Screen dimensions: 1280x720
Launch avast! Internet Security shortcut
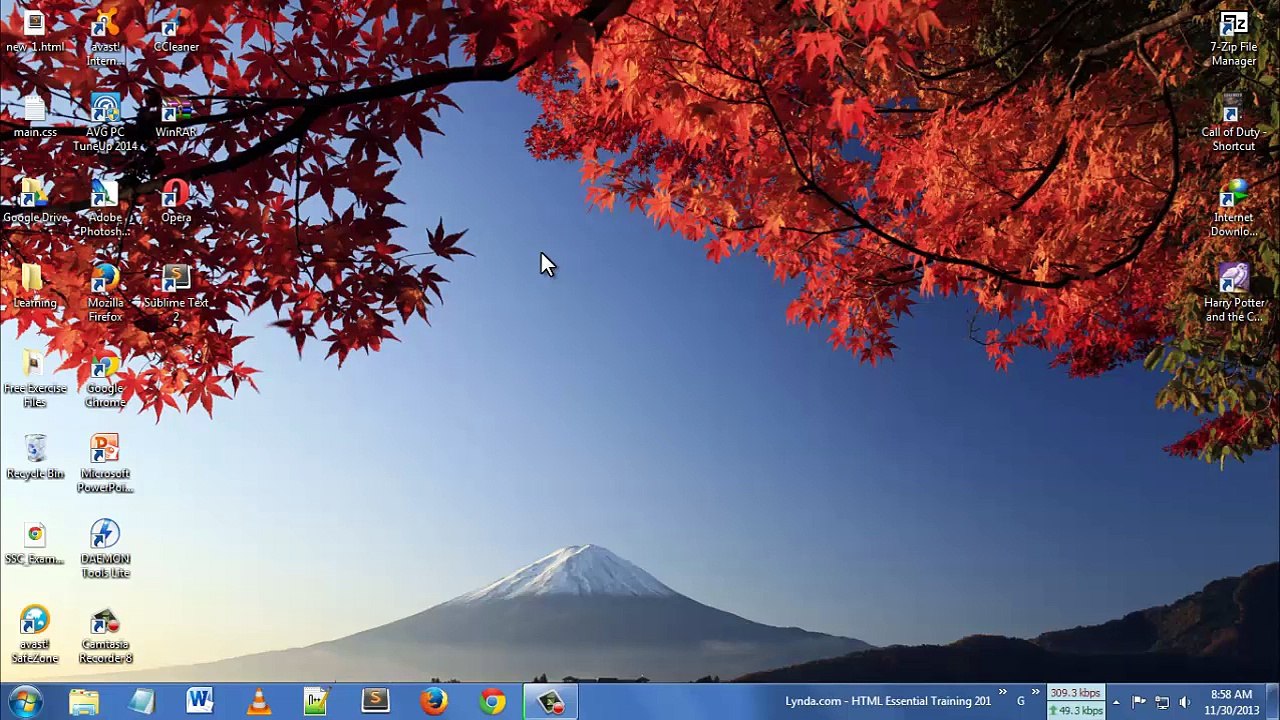click(x=105, y=39)
